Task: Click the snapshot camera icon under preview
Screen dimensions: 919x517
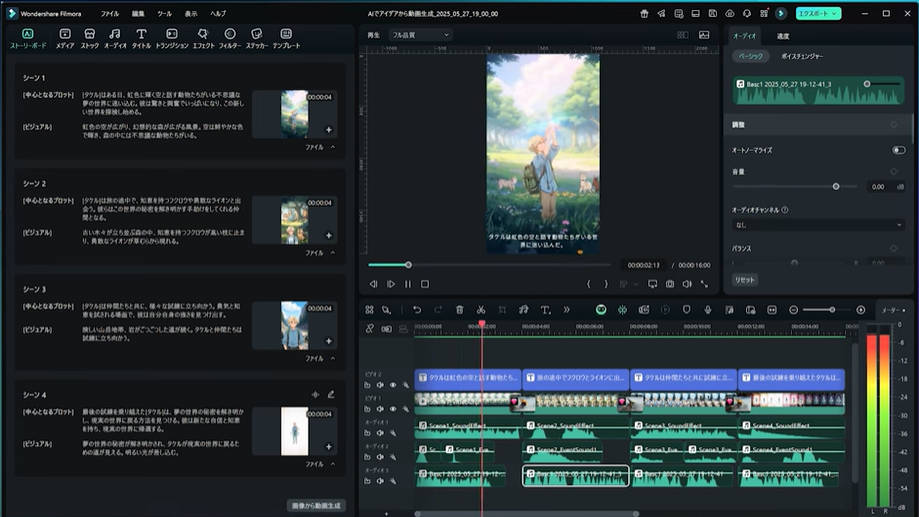Action: 670,284
